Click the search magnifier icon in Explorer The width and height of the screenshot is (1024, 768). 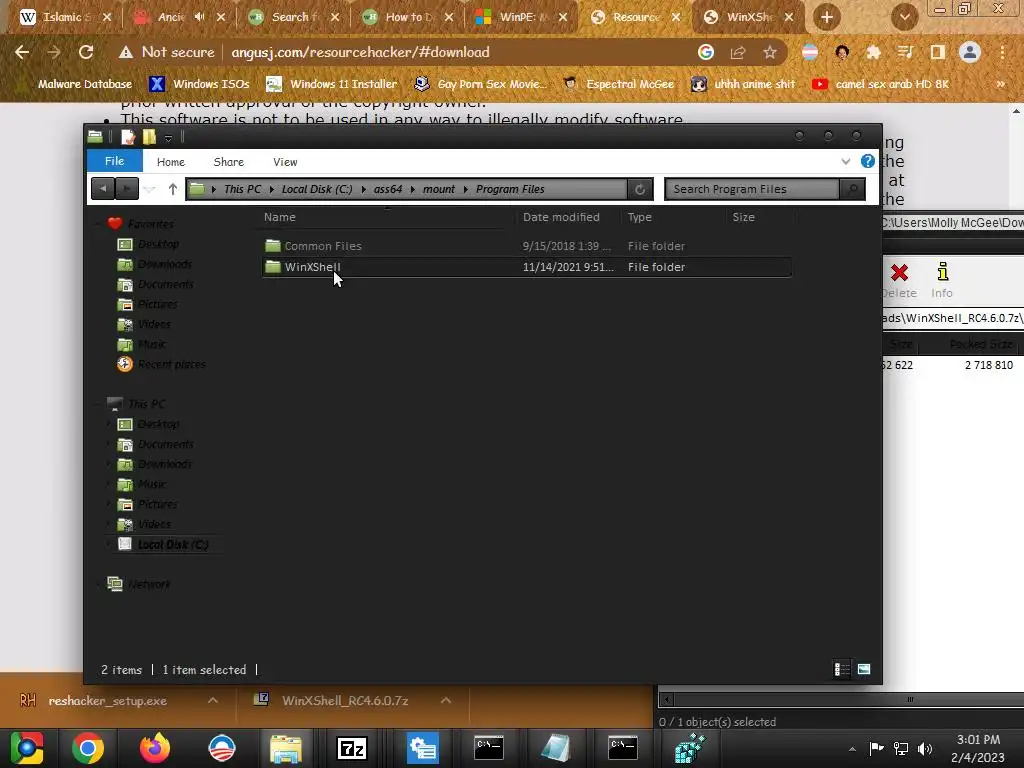(852, 189)
